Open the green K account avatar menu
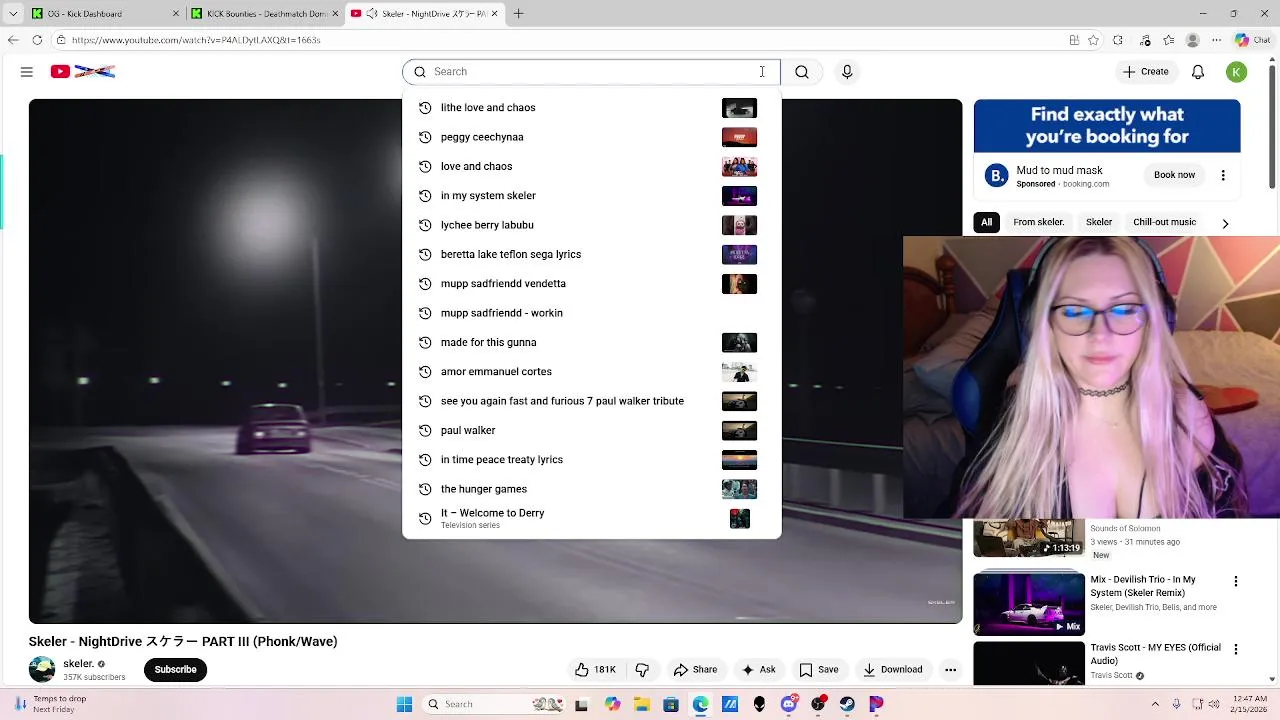1280x720 pixels. pyautogui.click(x=1237, y=71)
